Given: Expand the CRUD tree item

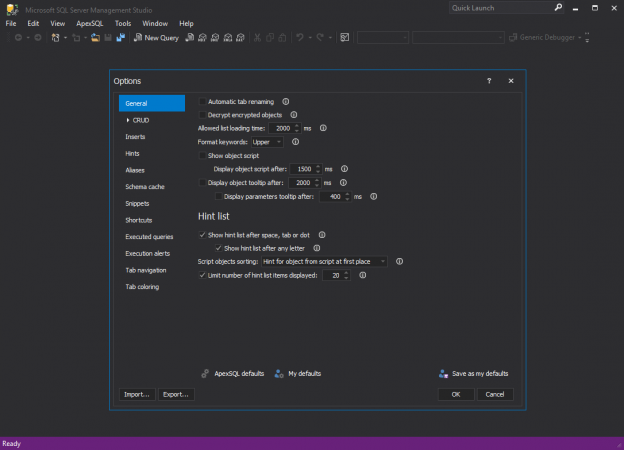Looking at the screenshot, I should (x=128, y=120).
